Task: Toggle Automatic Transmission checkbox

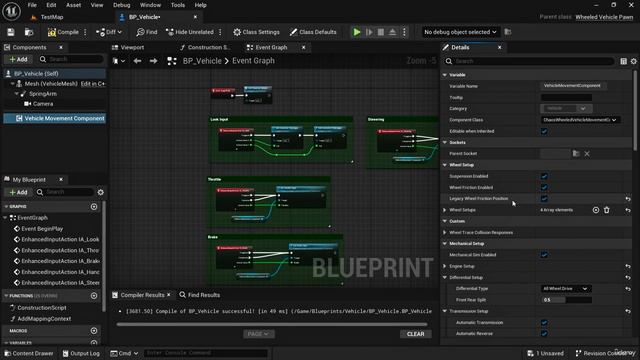Action: (544, 322)
